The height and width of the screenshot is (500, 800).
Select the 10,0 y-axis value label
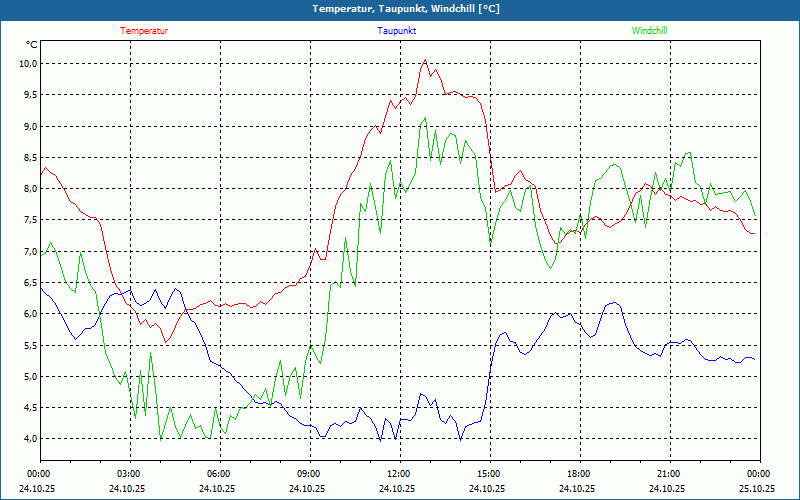28,64
